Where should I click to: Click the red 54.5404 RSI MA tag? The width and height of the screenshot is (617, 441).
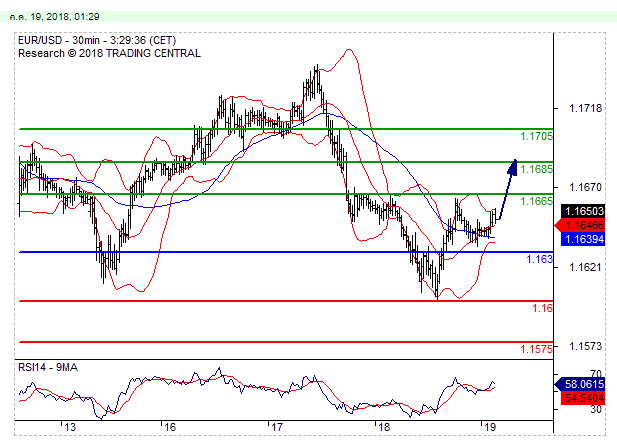point(583,398)
